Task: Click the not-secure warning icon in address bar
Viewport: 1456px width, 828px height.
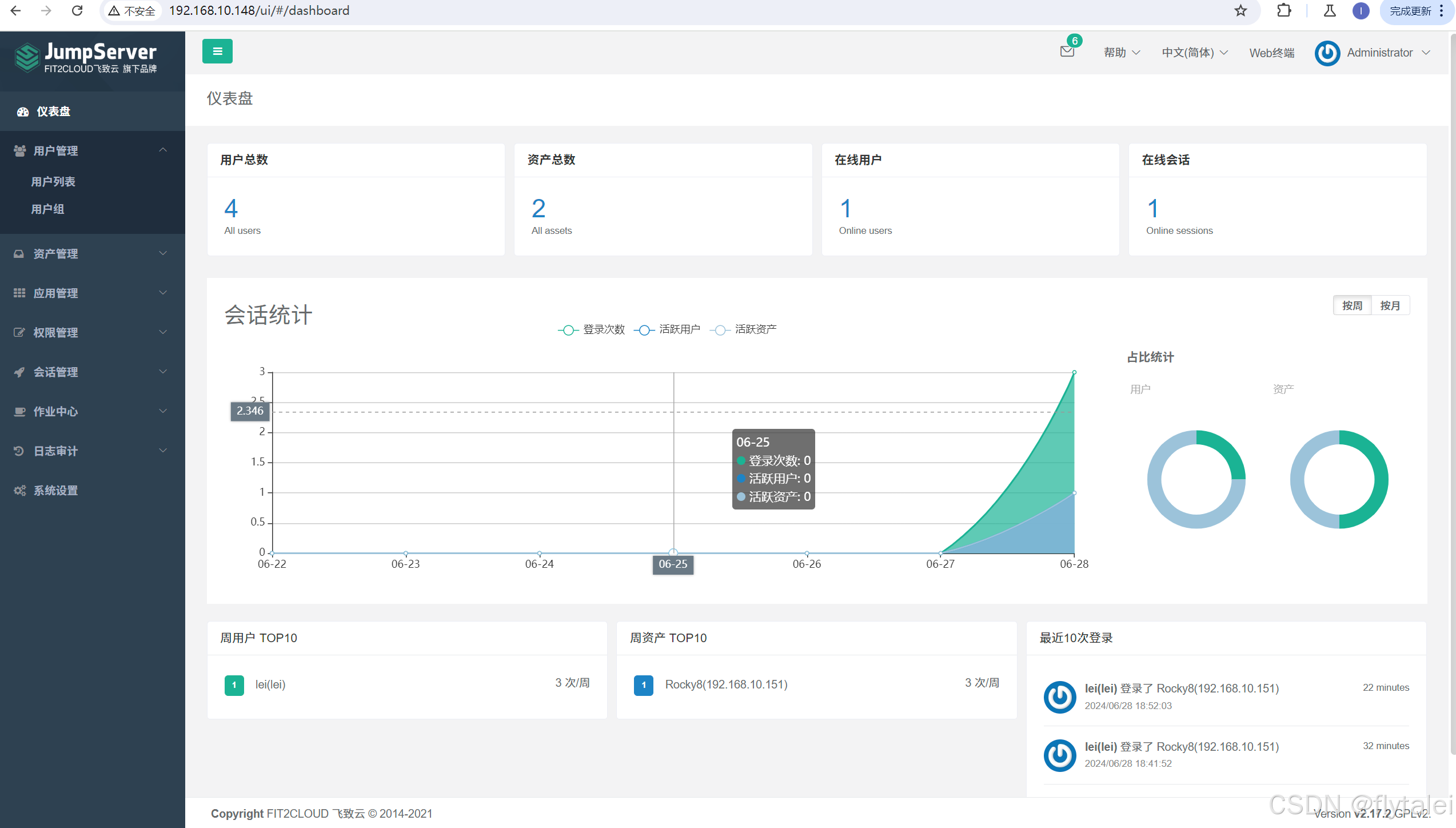Action: (114, 11)
